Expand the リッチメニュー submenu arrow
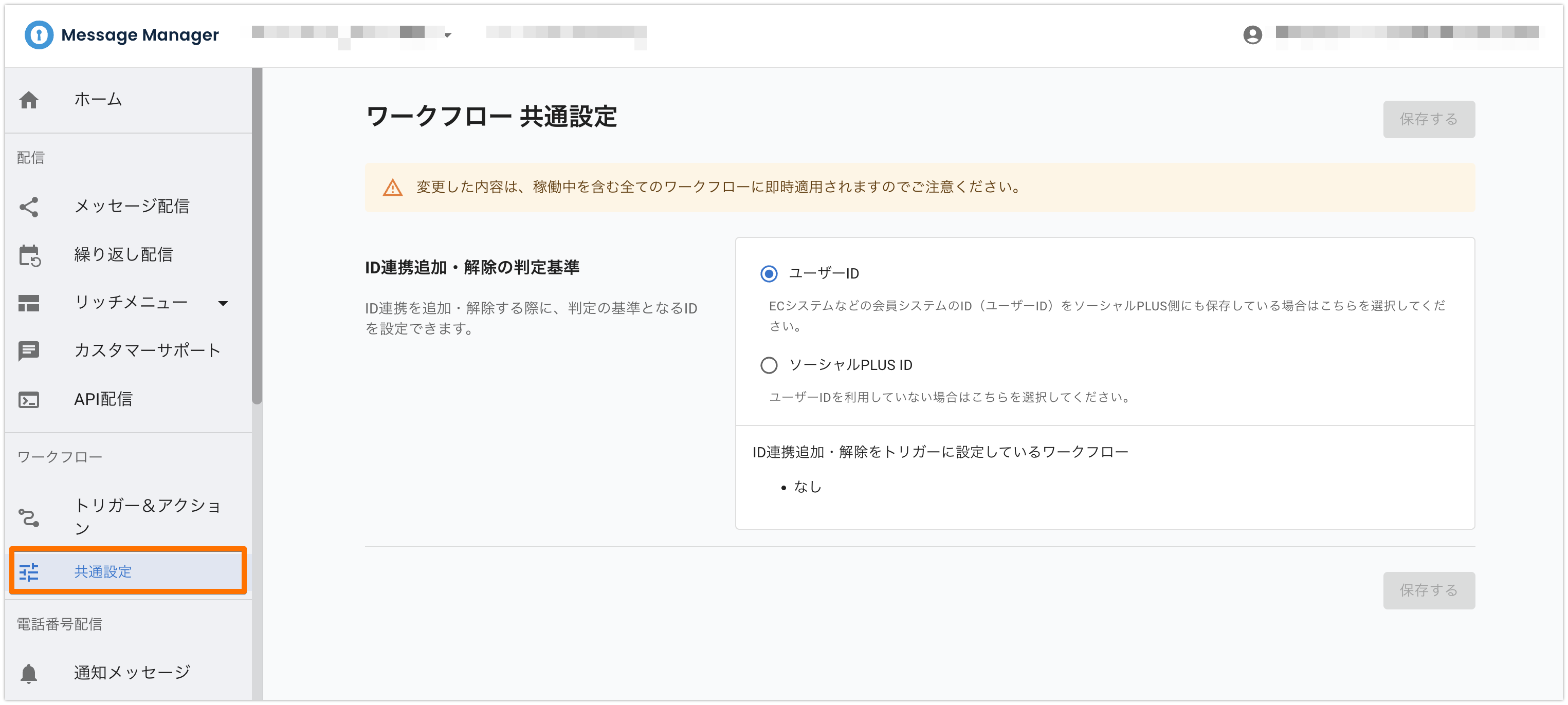 [x=224, y=303]
